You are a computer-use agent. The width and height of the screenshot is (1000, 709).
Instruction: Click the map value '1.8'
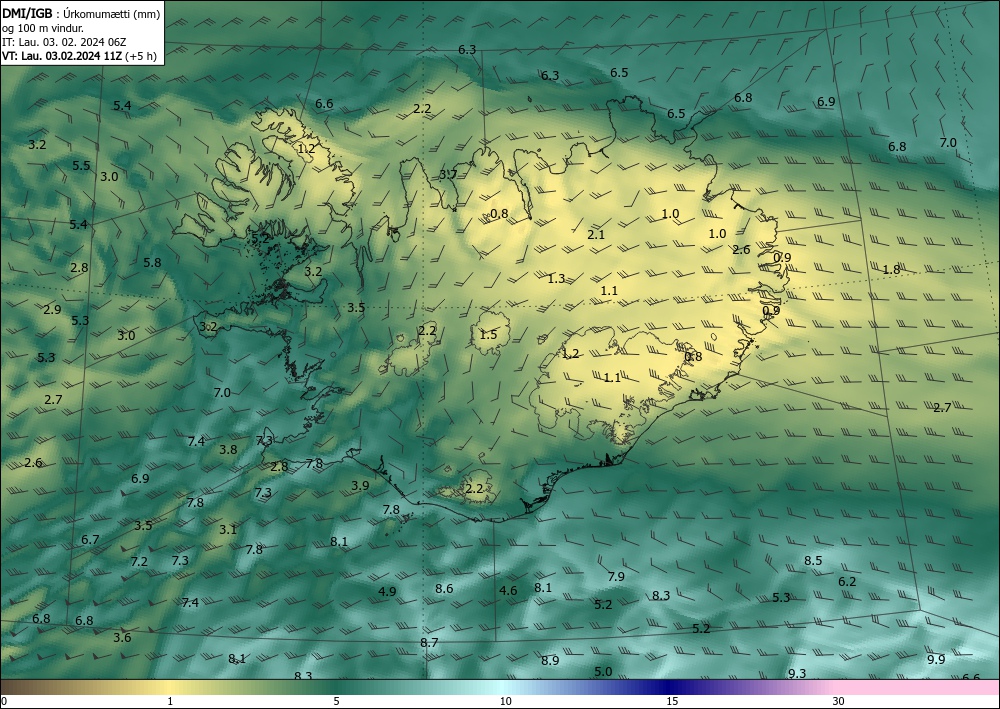click(x=891, y=270)
